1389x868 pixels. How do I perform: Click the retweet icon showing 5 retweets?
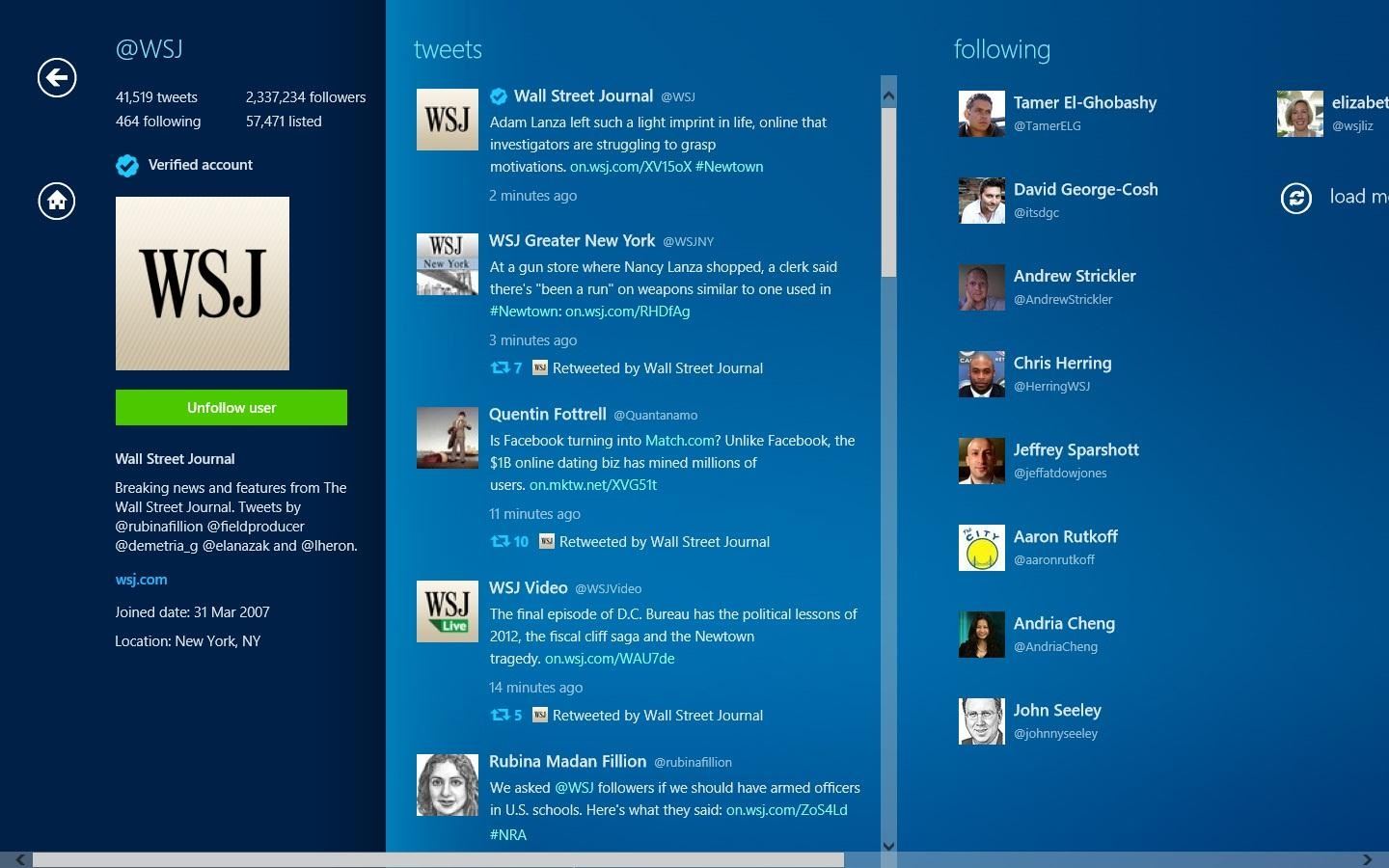(500, 715)
